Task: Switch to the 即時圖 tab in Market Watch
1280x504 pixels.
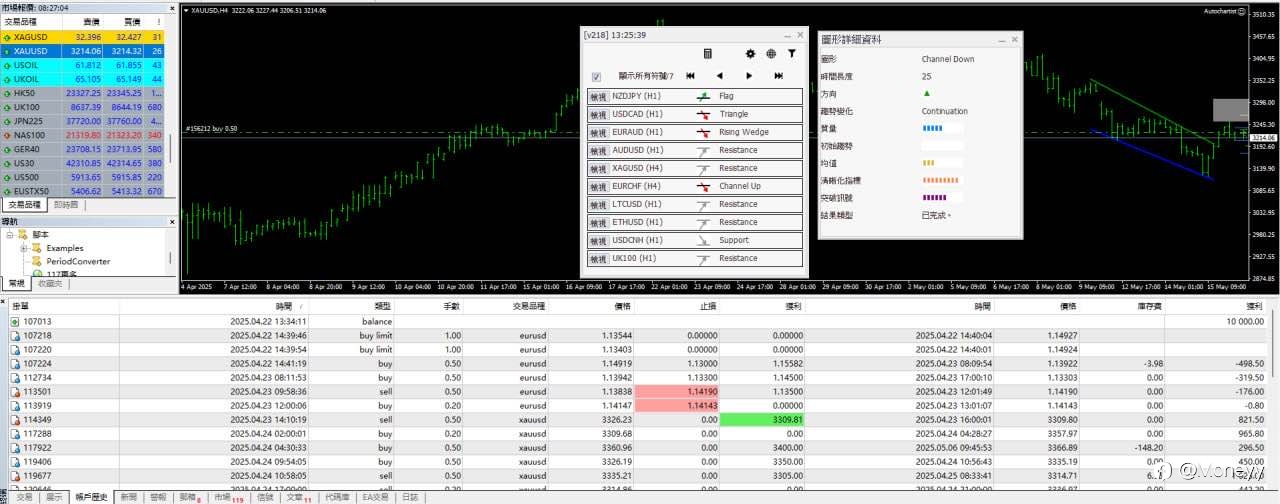Action: pos(67,205)
